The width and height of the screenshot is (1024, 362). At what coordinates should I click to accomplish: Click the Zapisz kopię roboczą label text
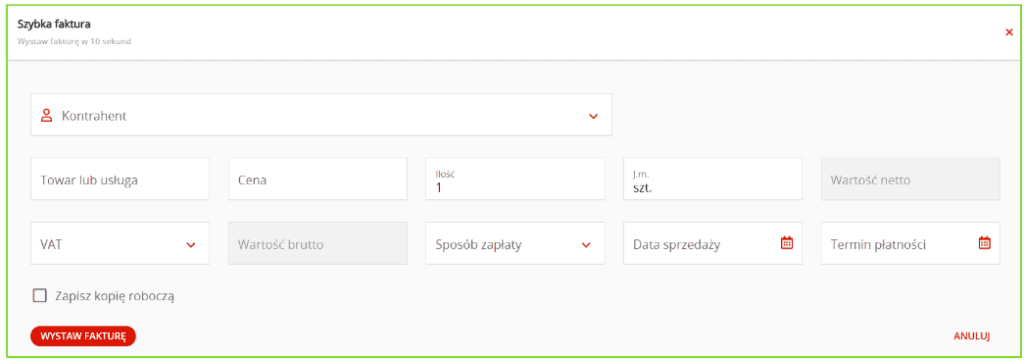[116, 297]
